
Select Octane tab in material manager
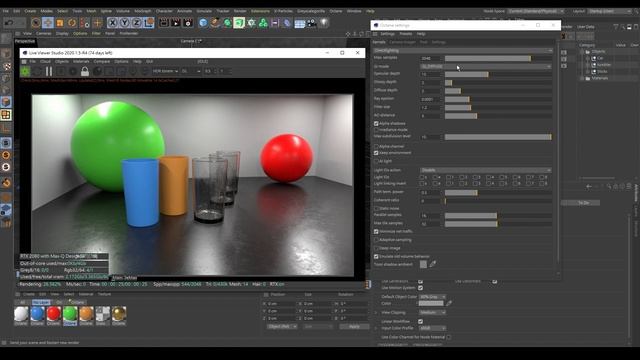78,302
